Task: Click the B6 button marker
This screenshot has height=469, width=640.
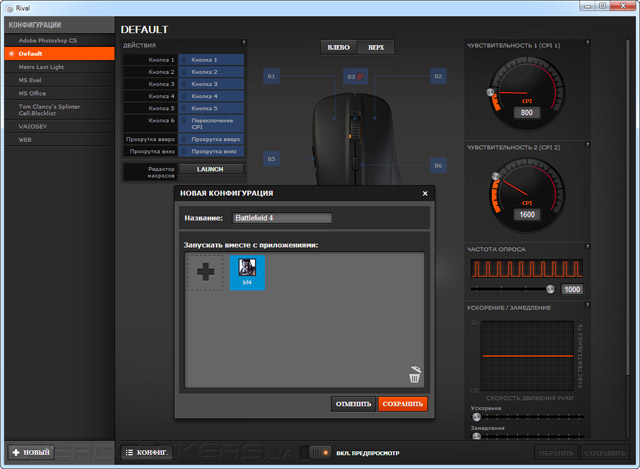Action: click(438, 165)
